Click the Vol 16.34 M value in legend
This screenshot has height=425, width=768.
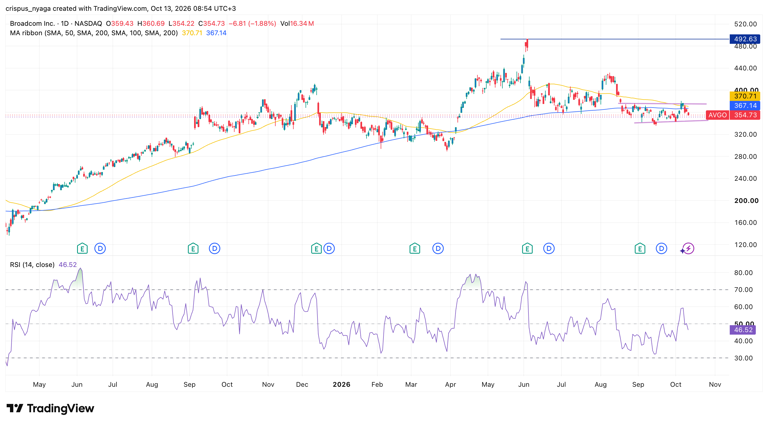pyautogui.click(x=297, y=24)
